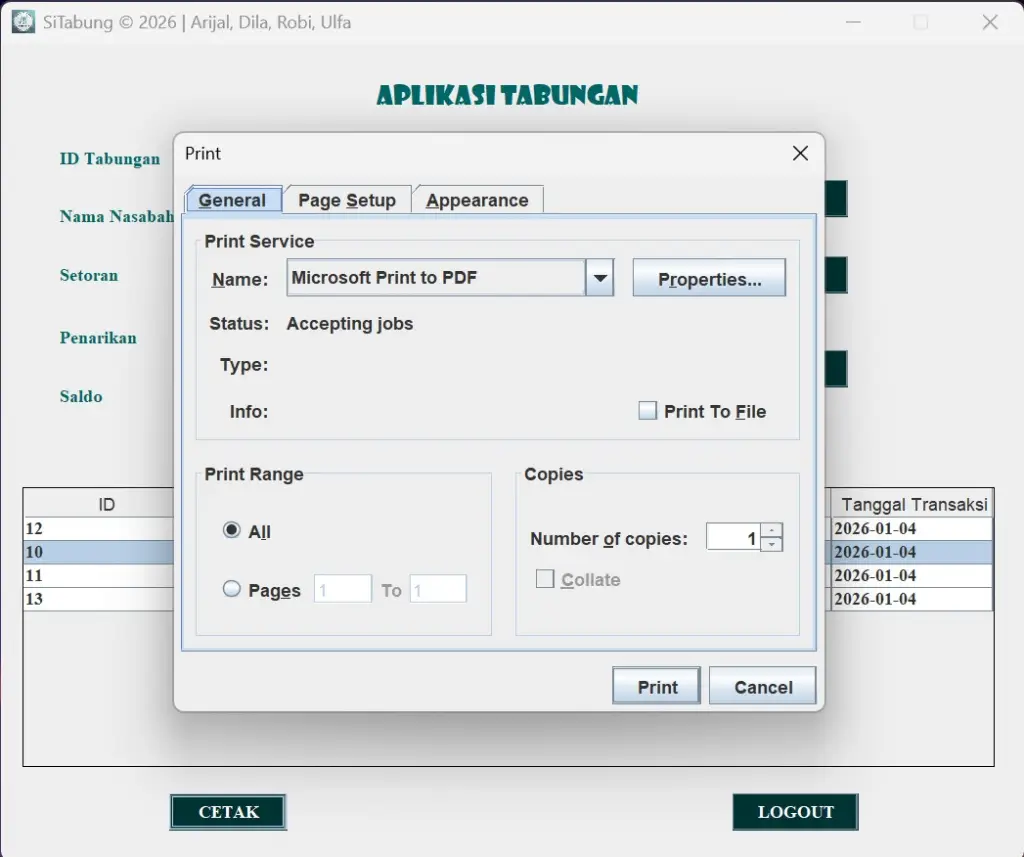Switch to the Page Setup tab
1024x857 pixels.
tap(347, 200)
